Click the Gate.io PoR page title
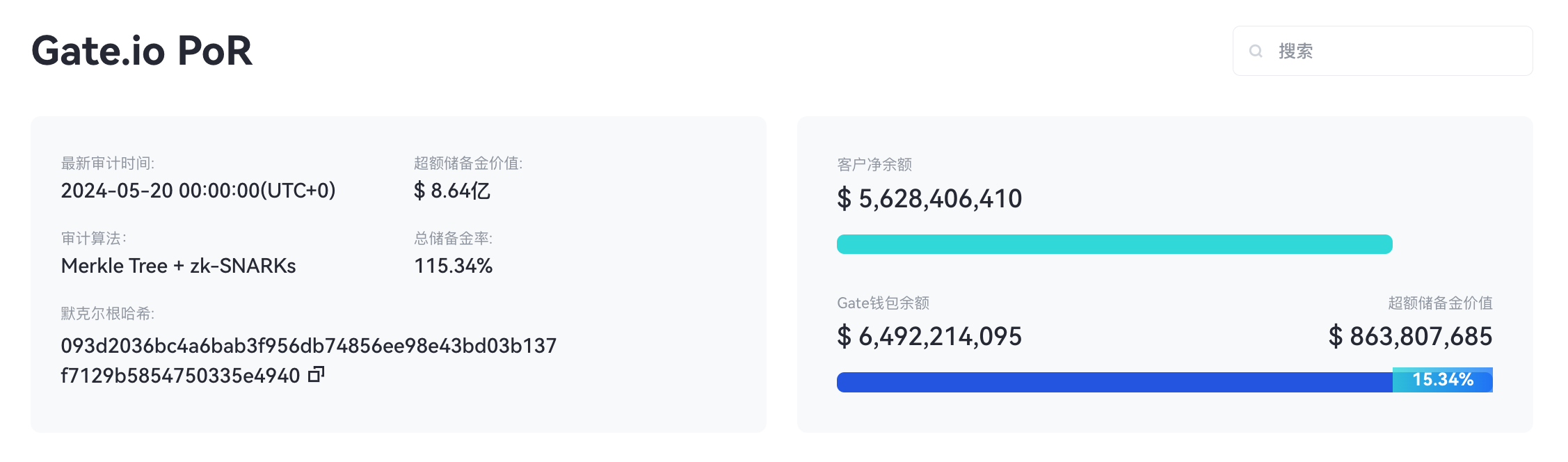The image size is (1568, 462). click(x=142, y=51)
